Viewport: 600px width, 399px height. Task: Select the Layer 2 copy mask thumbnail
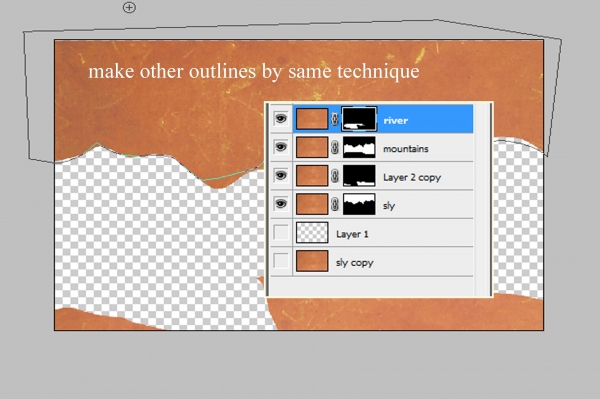click(359, 176)
